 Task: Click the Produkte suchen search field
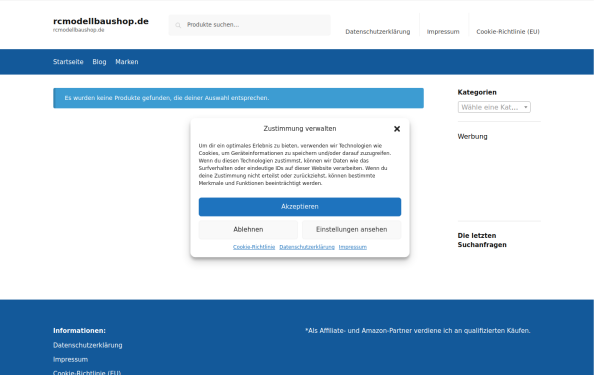[249, 25]
